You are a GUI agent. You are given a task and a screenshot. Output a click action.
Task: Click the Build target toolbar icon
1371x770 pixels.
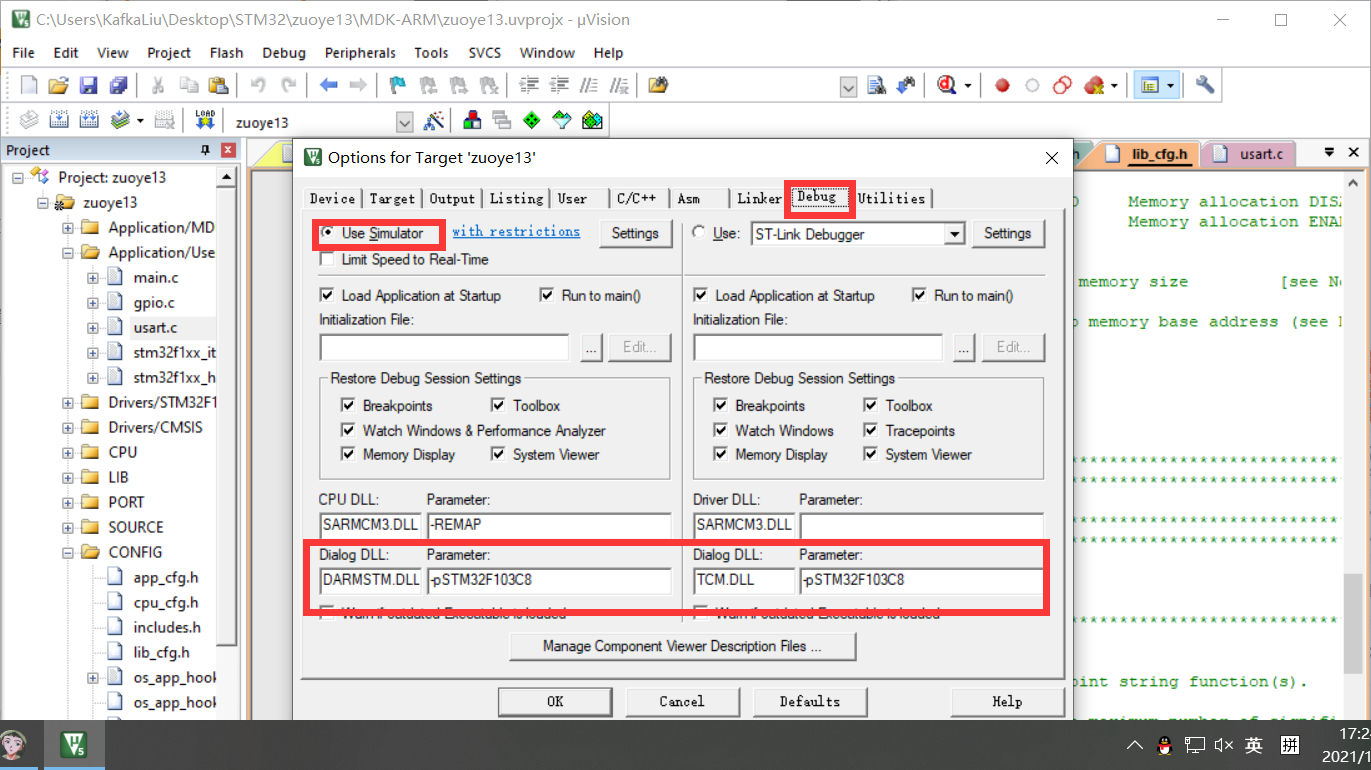(x=59, y=121)
